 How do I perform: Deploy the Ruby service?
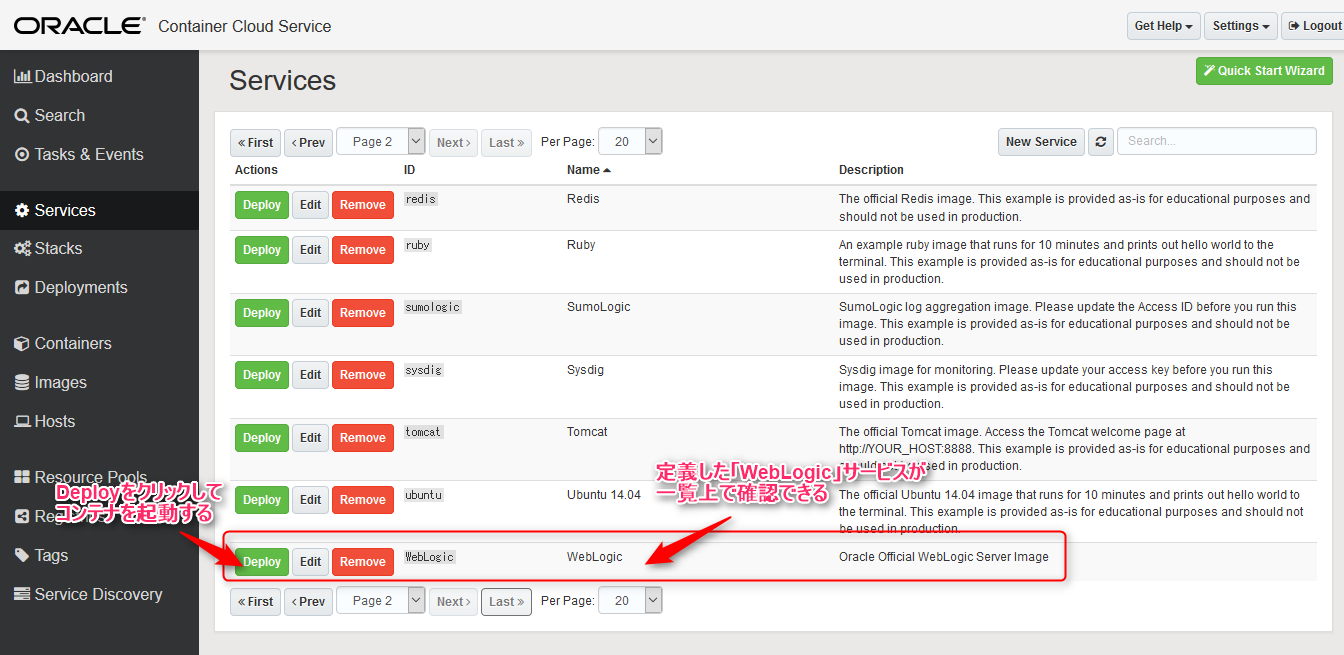(262, 250)
